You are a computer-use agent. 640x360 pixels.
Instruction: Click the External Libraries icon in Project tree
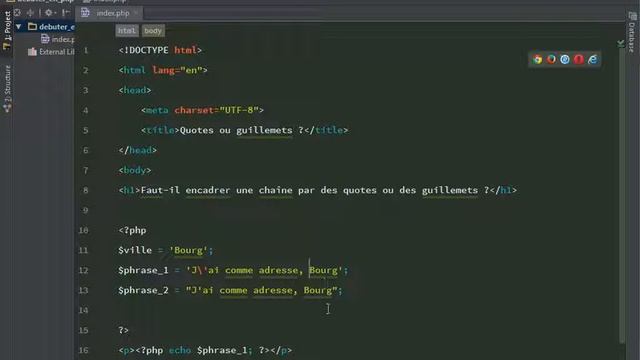pos(32,52)
